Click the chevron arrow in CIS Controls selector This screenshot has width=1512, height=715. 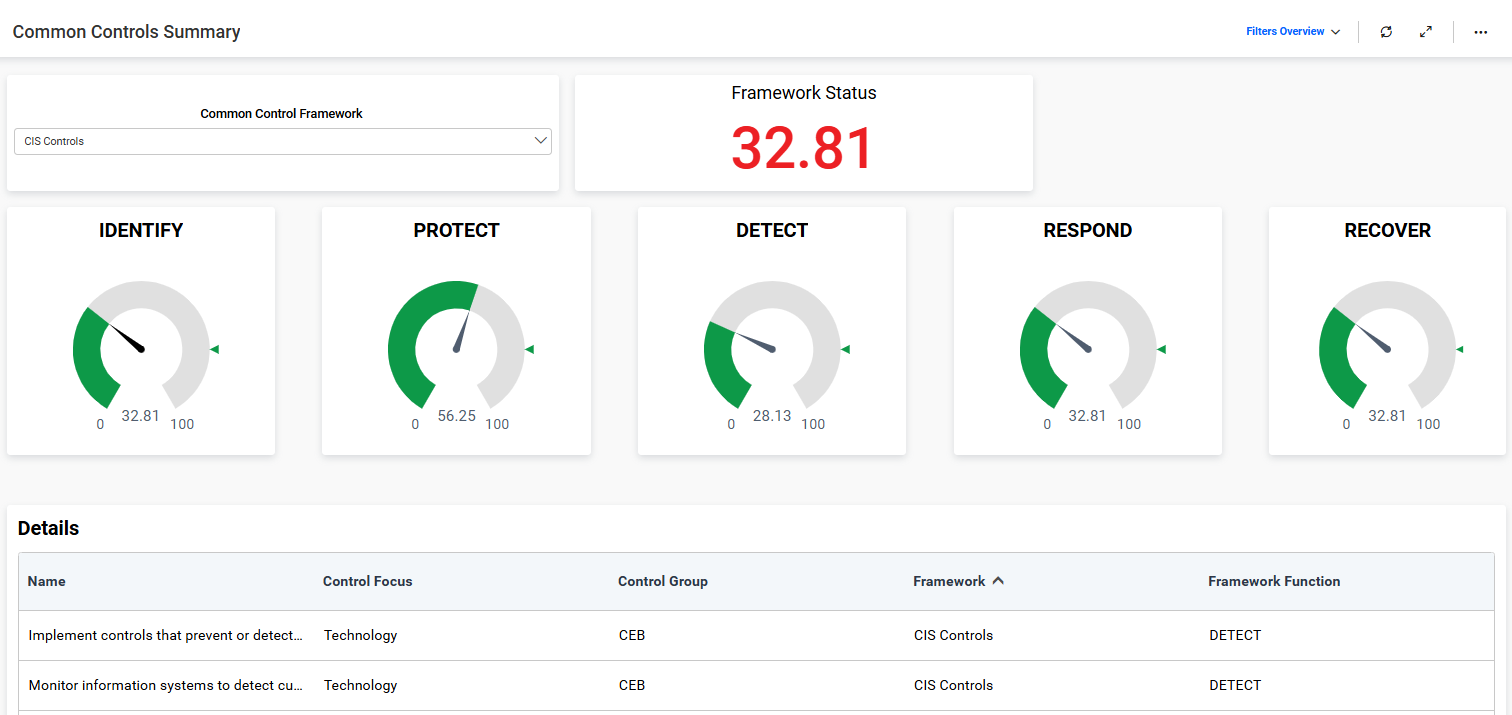click(541, 141)
